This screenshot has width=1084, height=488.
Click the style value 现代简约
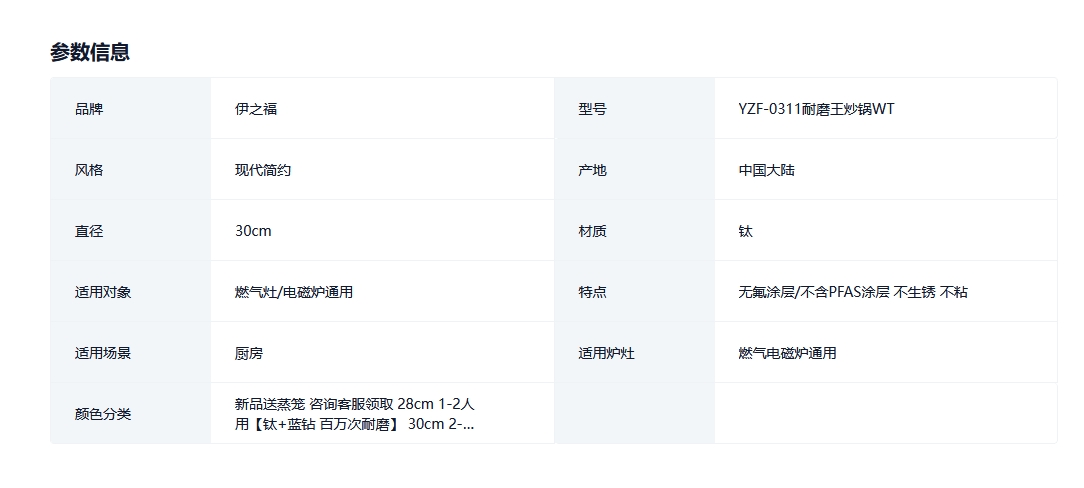[x=263, y=169]
